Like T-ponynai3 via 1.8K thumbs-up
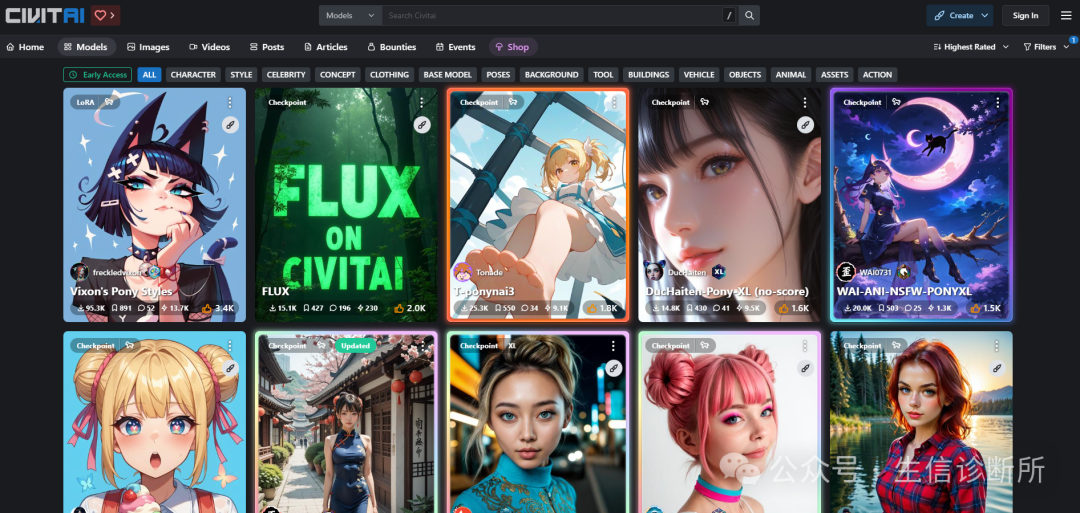Image resolution: width=1080 pixels, height=513 pixels. (601, 308)
